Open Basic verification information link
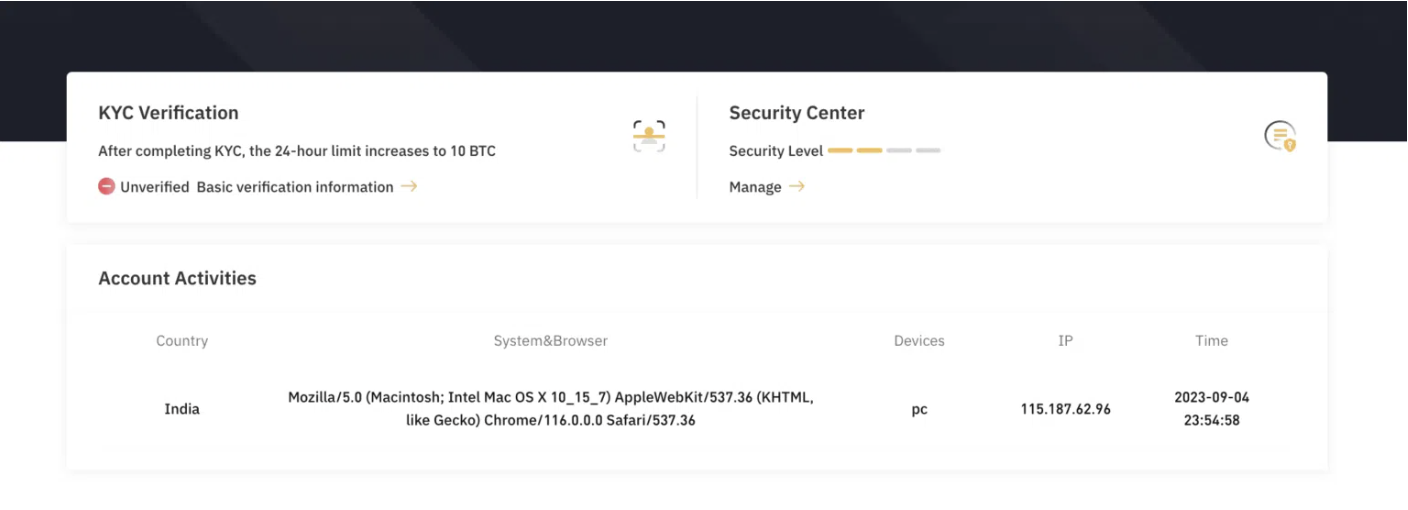Image resolution: width=1408 pixels, height=510 pixels. coord(295,187)
